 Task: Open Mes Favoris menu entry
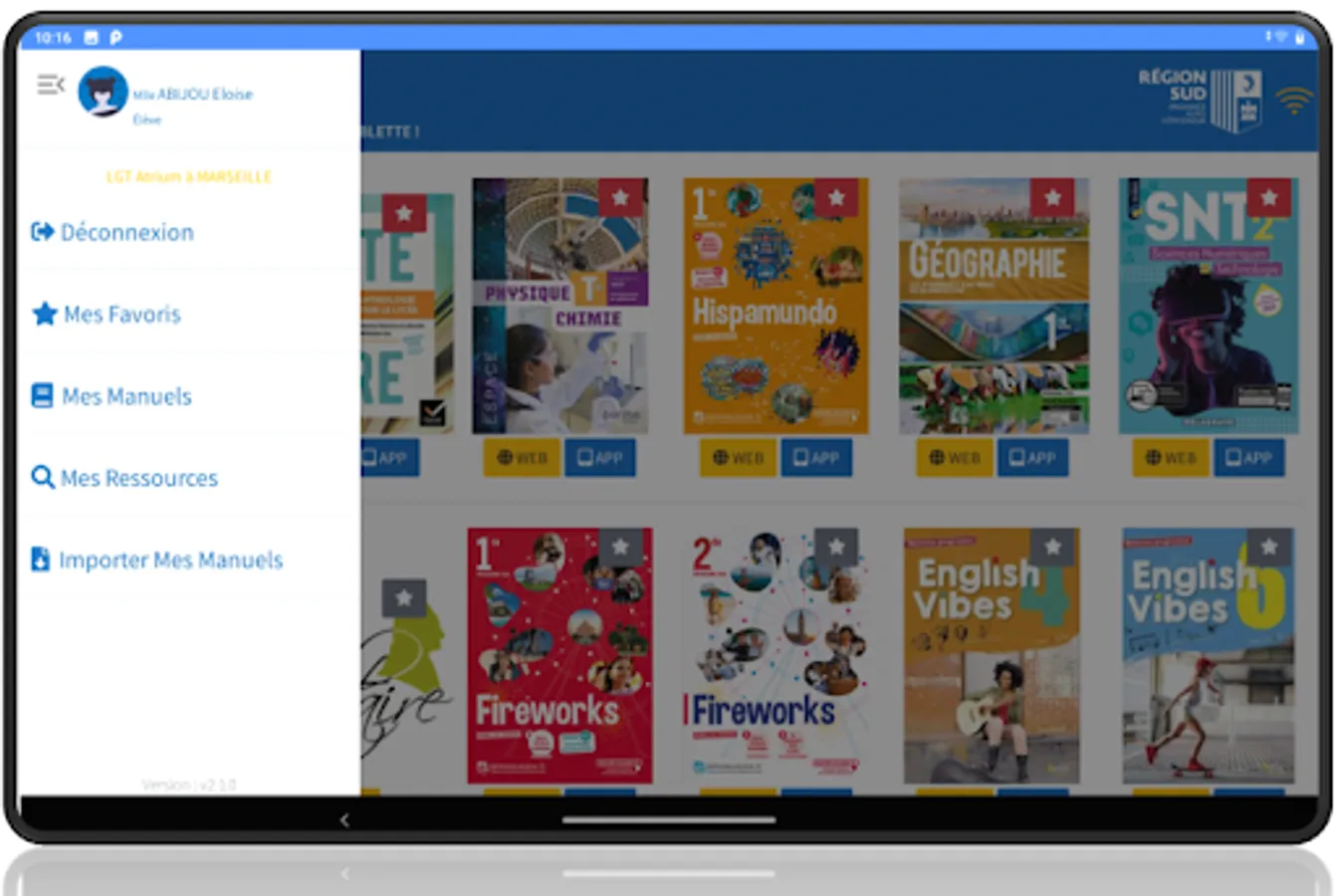pyautogui.click(x=107, y=315)
